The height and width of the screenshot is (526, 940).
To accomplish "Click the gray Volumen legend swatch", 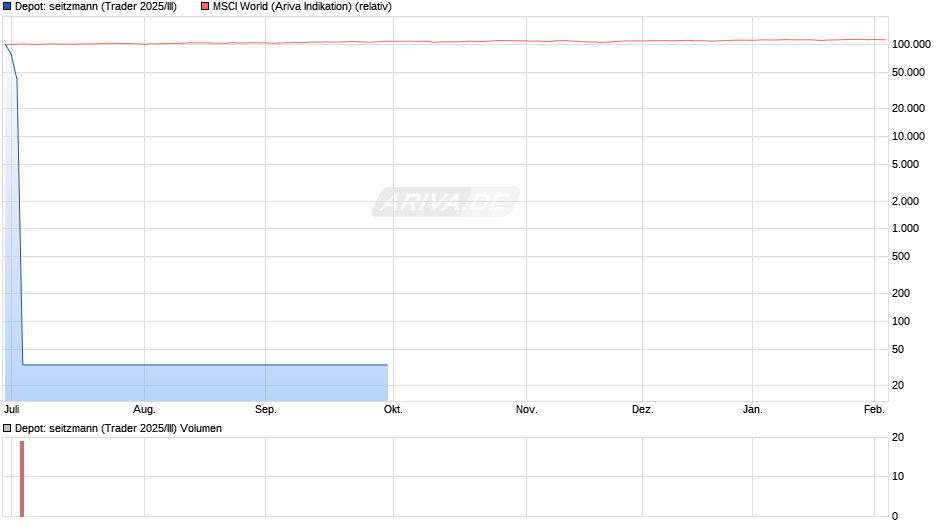I will point(7,428).
